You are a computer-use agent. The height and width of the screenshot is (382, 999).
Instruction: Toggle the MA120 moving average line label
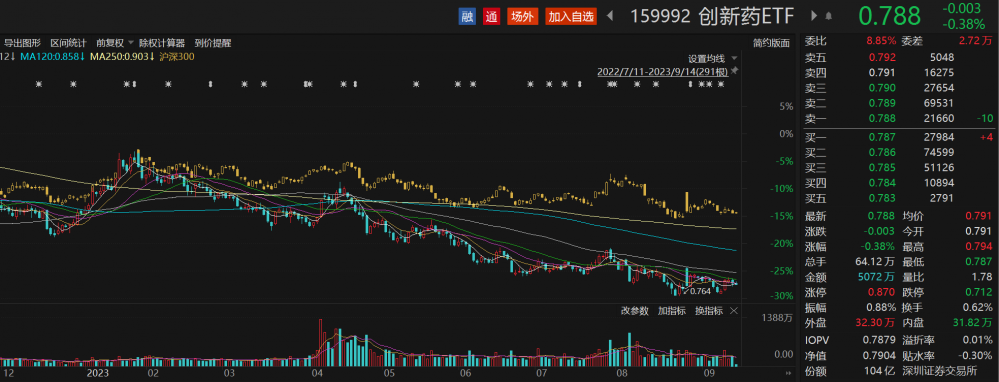(52, 57)
